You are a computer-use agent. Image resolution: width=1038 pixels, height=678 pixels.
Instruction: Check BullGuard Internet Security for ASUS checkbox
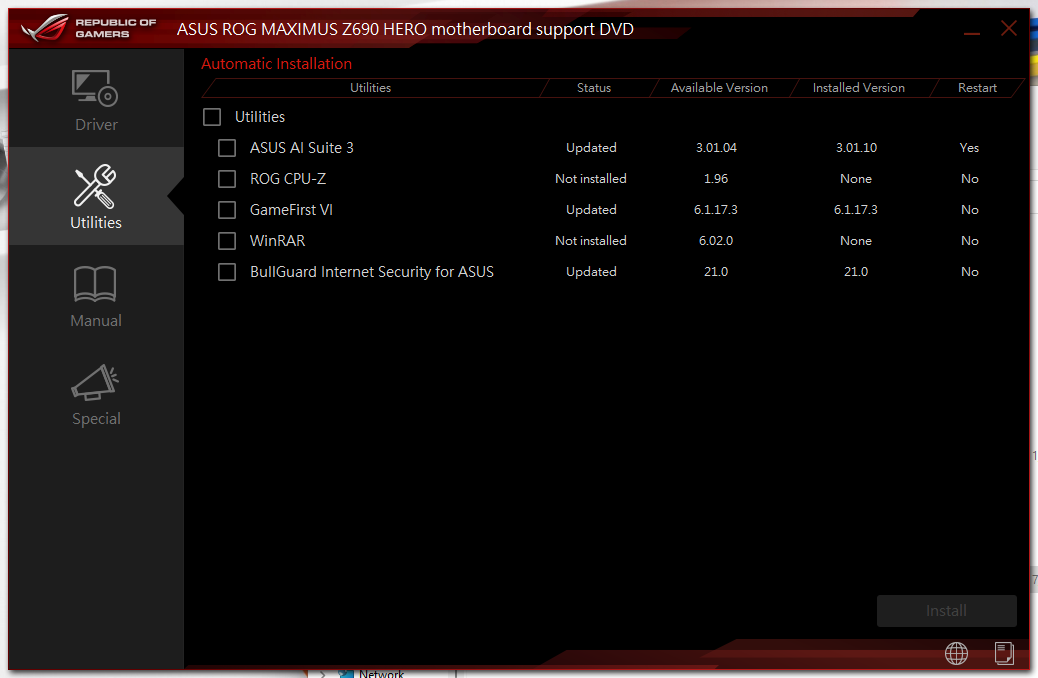227,272
